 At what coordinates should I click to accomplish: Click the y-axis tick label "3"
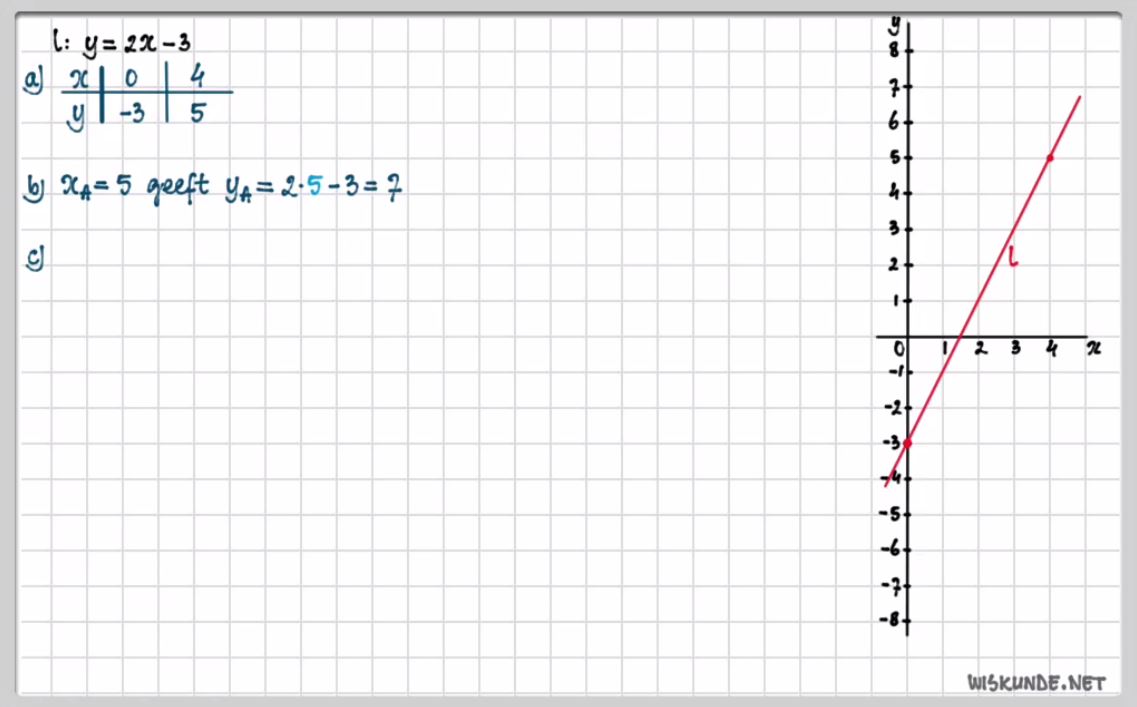pyautogui.click(x=894, y=228)
